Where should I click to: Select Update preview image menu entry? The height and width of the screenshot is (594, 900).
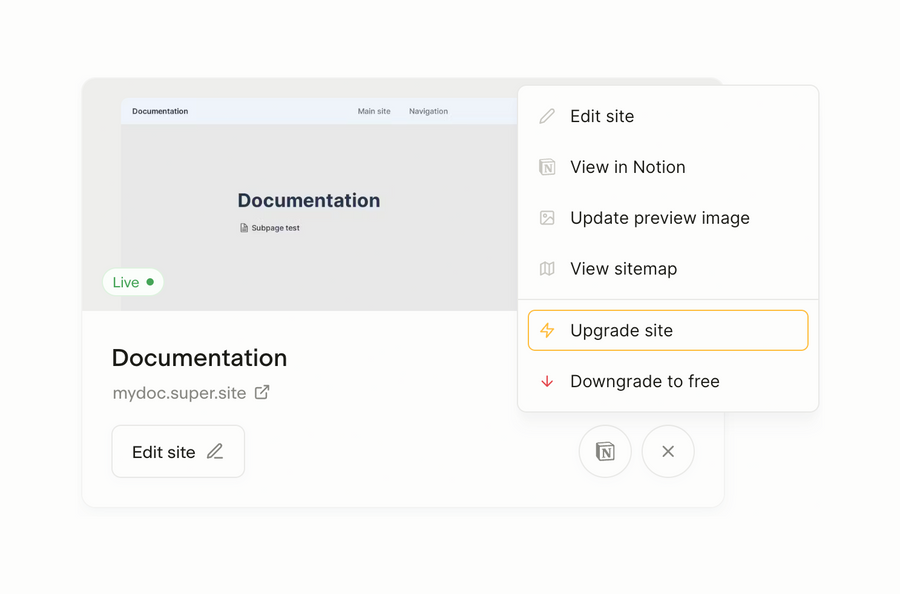(x=659, y=218)
